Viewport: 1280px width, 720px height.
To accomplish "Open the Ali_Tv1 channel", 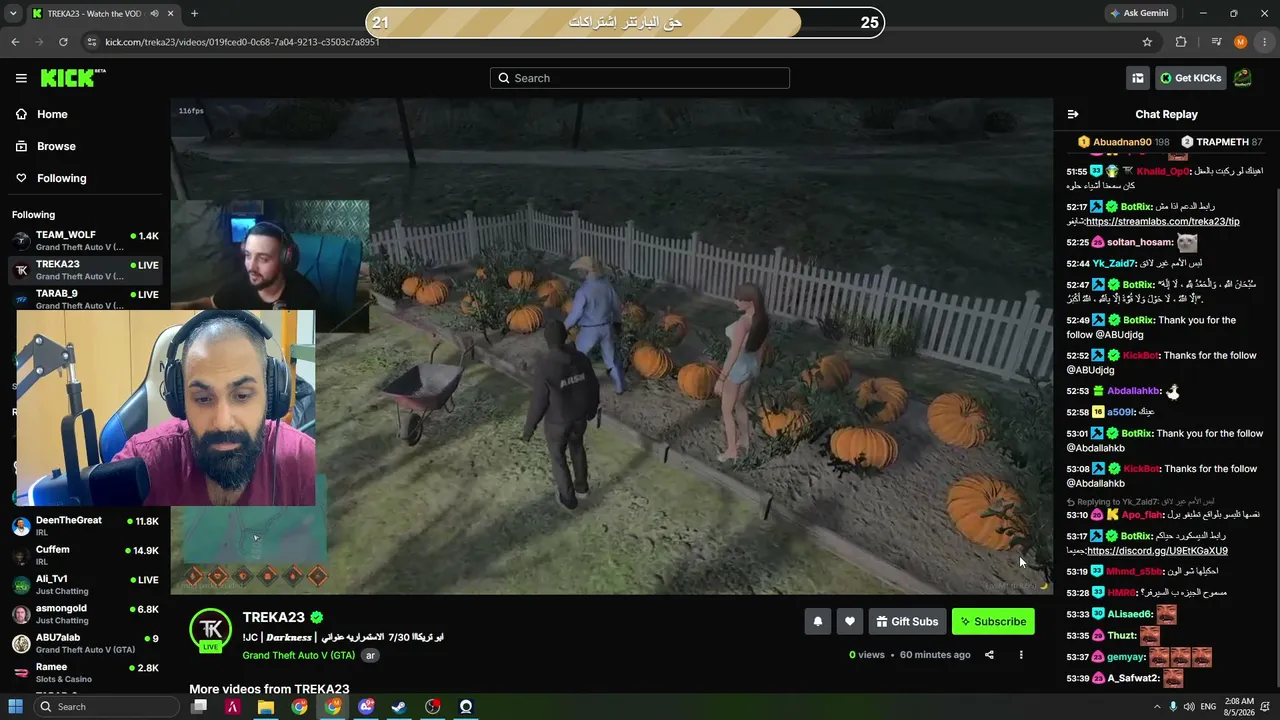I will [85, 585].
